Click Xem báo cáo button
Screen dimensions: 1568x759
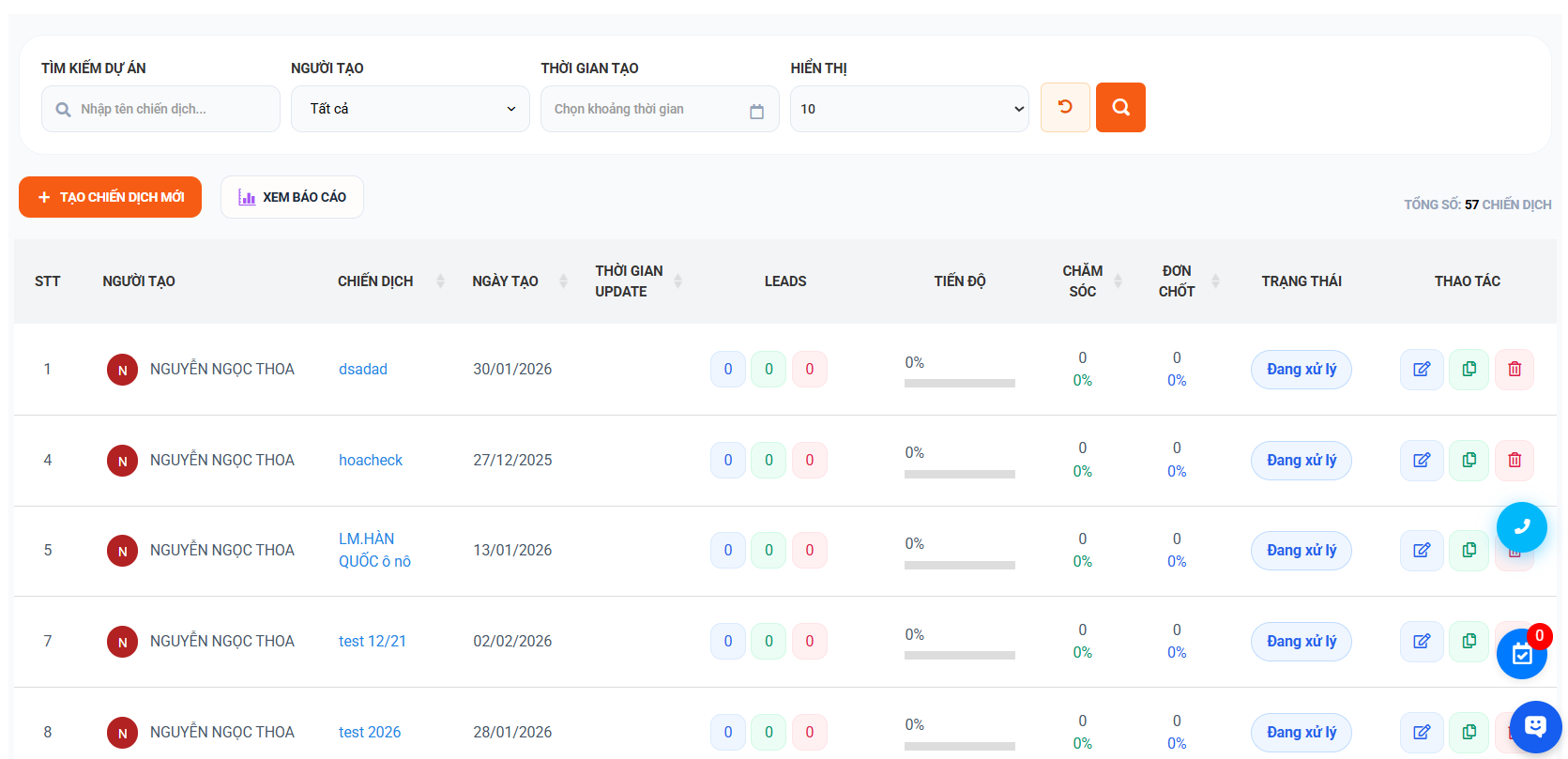click(x=292, y=197)
